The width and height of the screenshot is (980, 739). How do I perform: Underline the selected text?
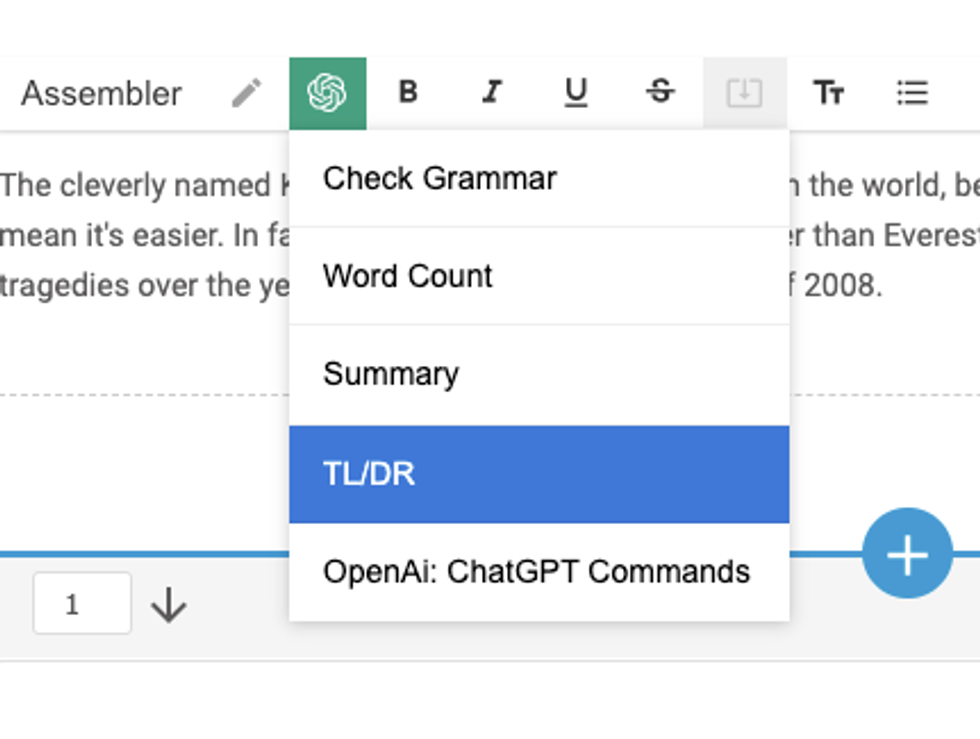575,93
